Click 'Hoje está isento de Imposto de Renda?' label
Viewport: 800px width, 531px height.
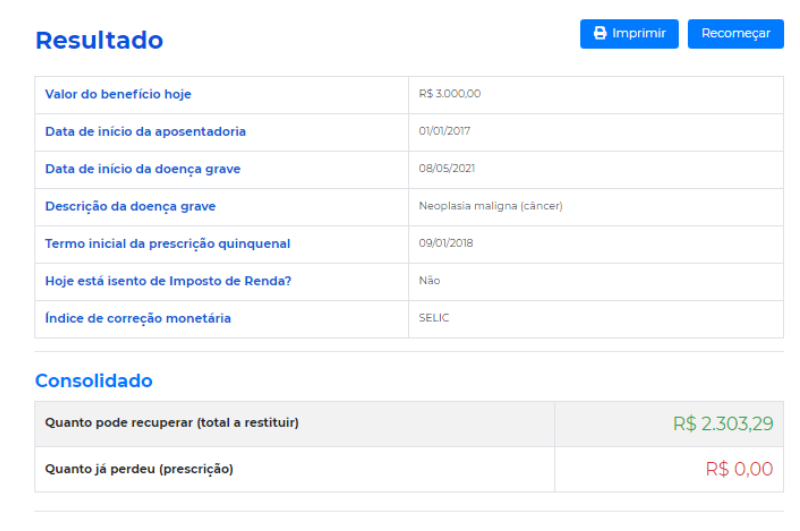[x=168, y=281]
